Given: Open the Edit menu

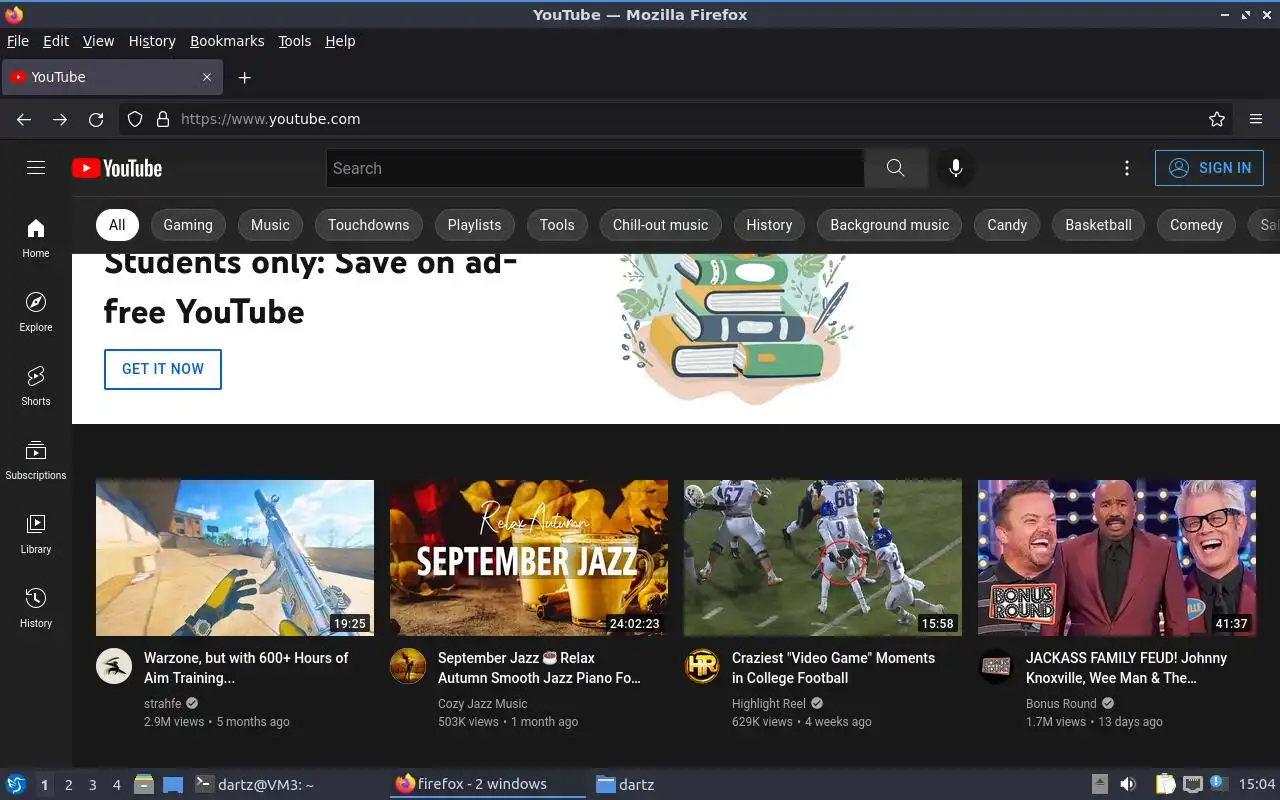Looking at the screenshot, I should click(56, 41).
